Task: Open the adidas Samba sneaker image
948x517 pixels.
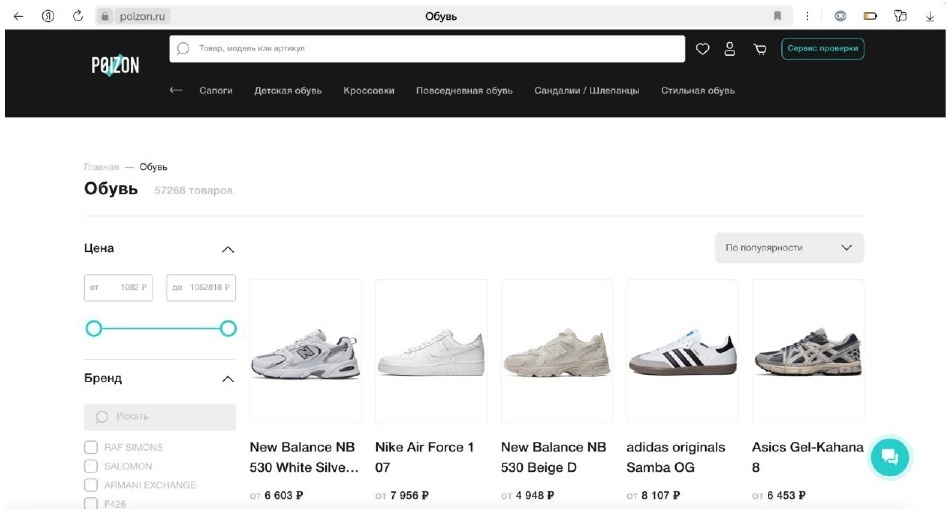Action: [x=682, y=351]
